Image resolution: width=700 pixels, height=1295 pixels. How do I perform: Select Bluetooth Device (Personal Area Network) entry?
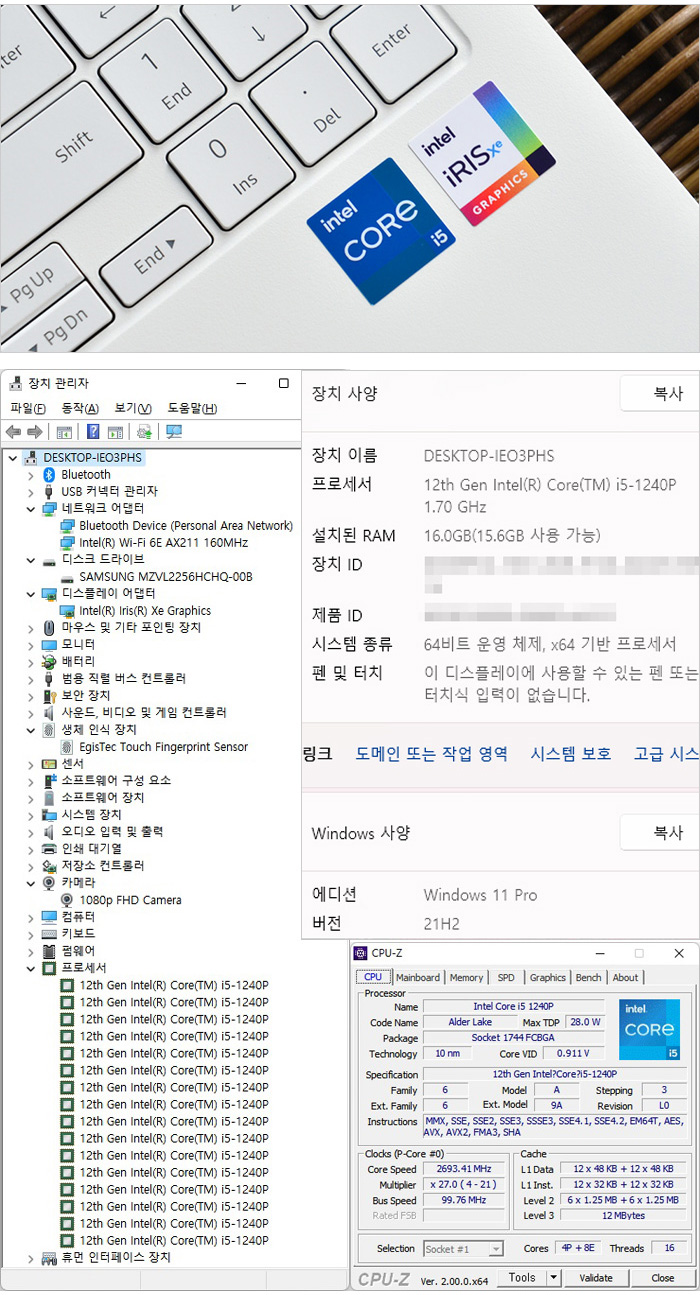(186, 526)
